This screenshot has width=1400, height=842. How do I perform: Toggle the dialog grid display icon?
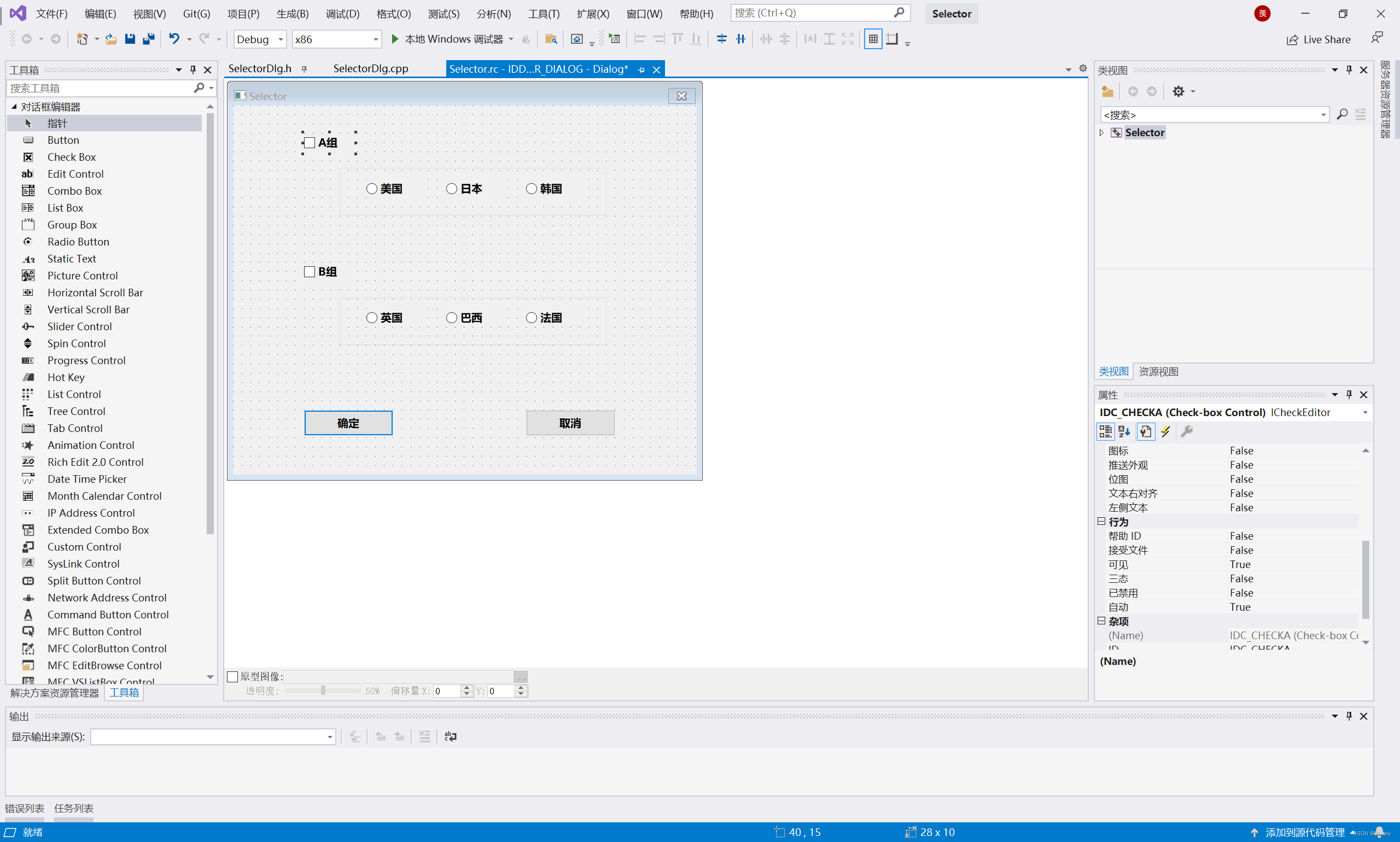(873, 39)
